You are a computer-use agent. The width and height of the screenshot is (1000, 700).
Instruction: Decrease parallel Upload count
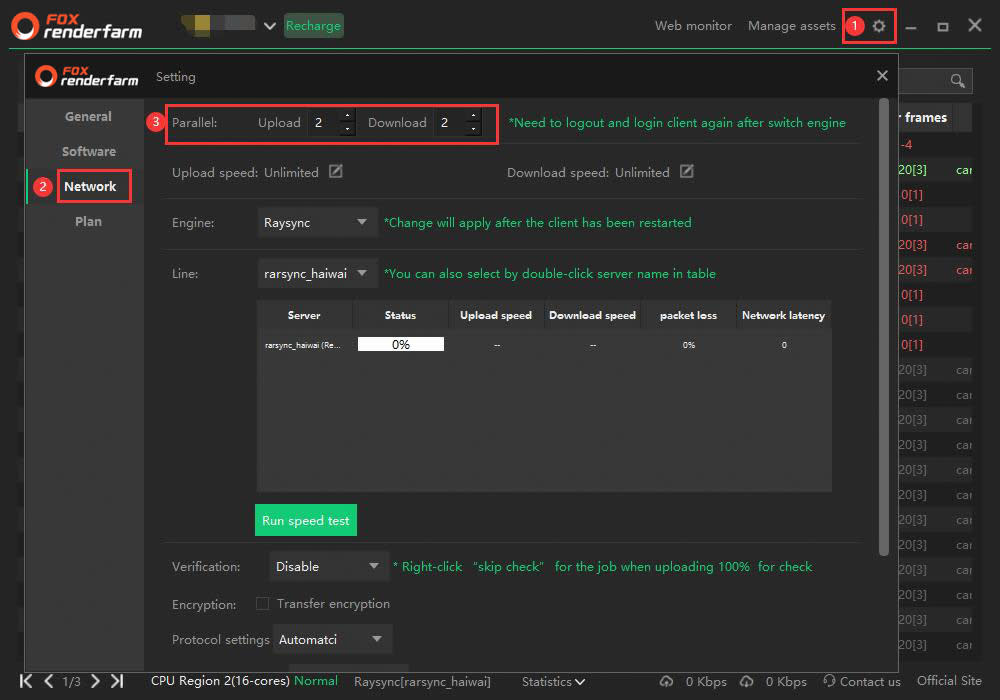click(347, 129)
